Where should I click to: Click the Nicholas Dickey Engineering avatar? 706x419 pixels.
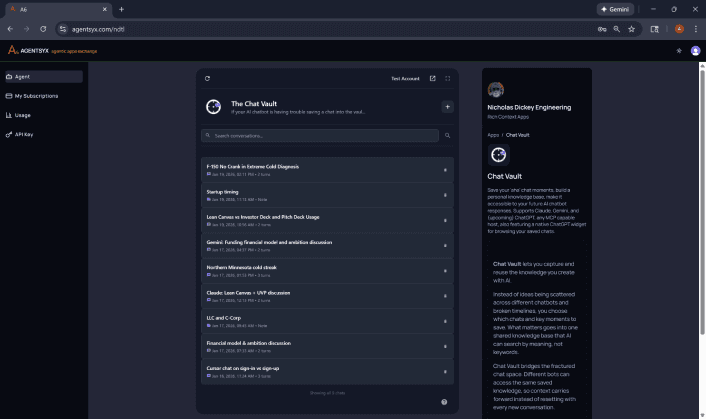(x=496, y=90)
